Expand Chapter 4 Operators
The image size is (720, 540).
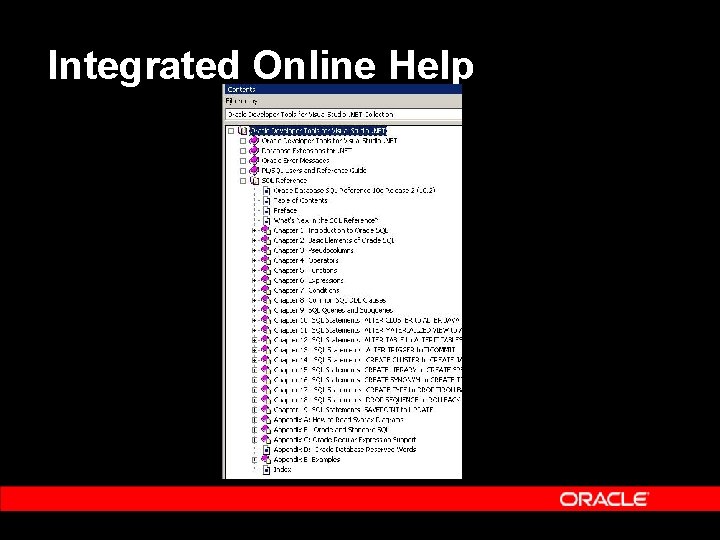point(254,261)
